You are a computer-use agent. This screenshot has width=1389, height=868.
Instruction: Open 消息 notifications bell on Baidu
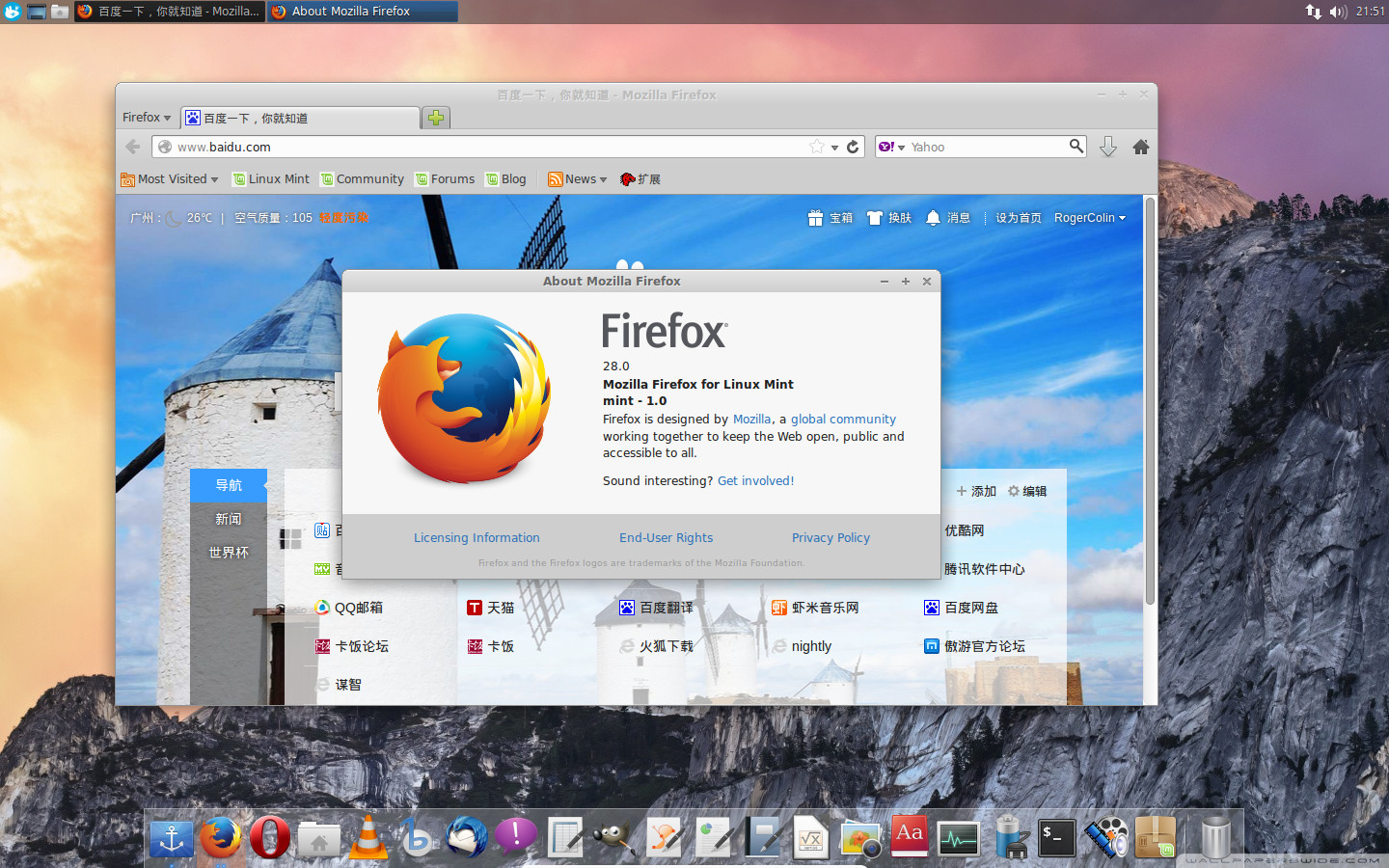point(948,218)
